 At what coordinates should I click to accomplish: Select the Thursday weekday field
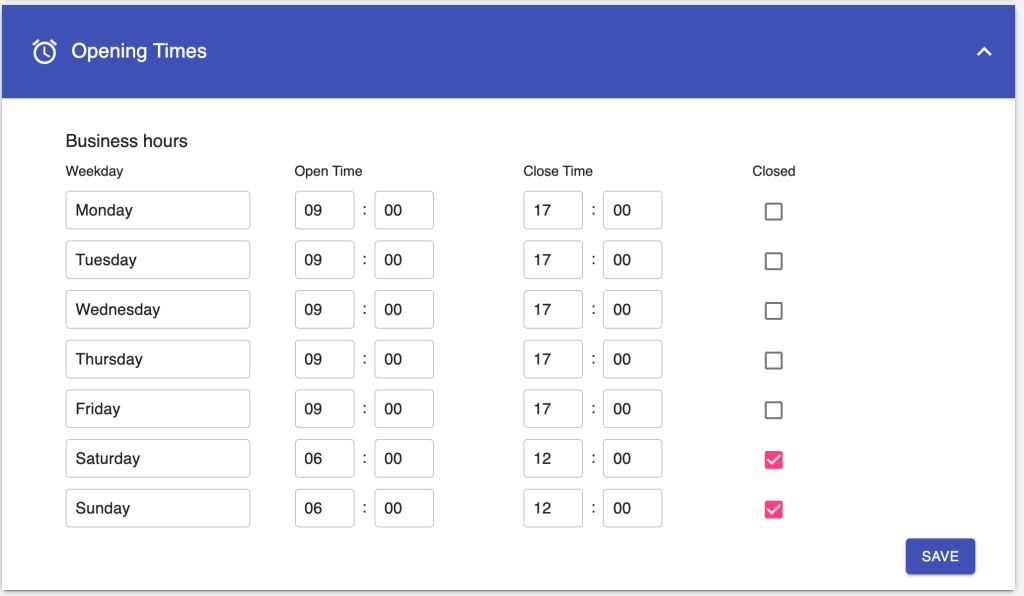pyautogui.click(x=157, y=359)
